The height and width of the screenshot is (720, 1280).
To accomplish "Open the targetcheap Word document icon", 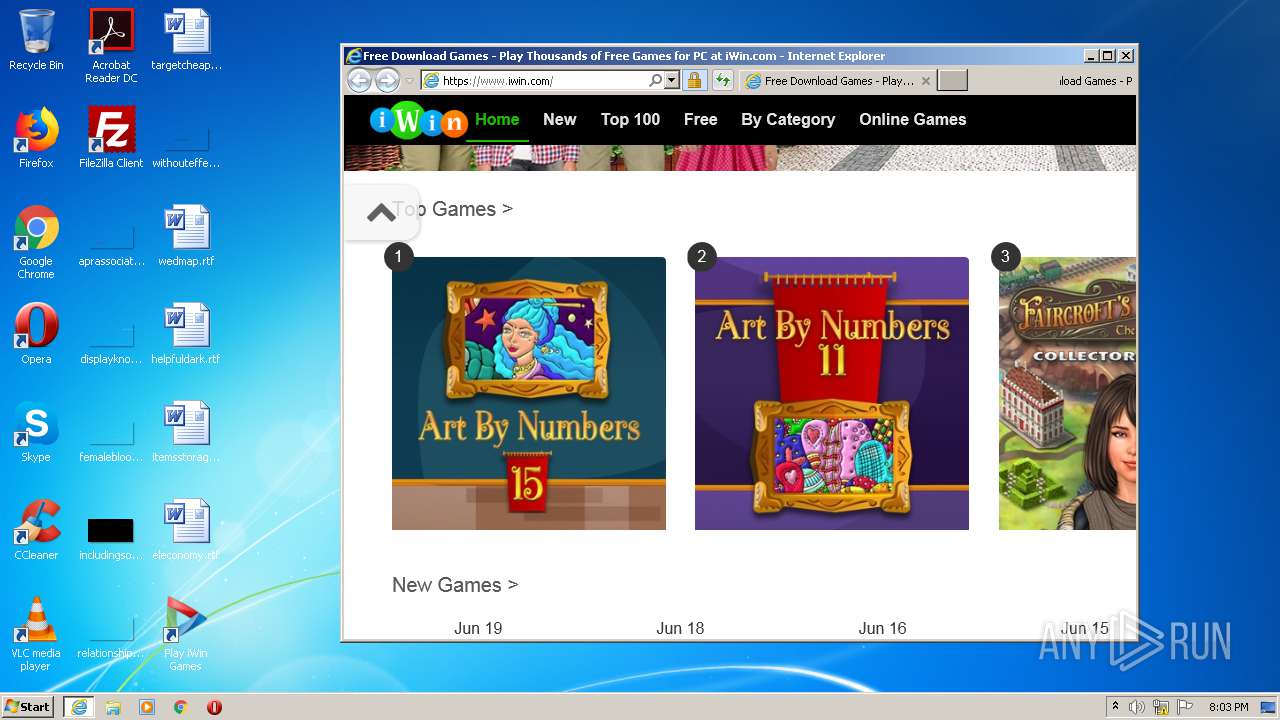I will pyautogui.click(x=186, y=40).
